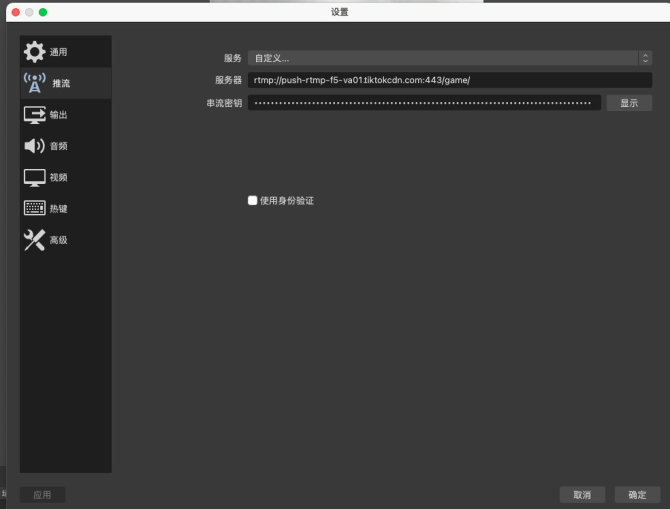This screenshot has height=509, width=670.
Task: Close the 设置 window with red button
Action: pyautogui.click(x=16, y=12)
